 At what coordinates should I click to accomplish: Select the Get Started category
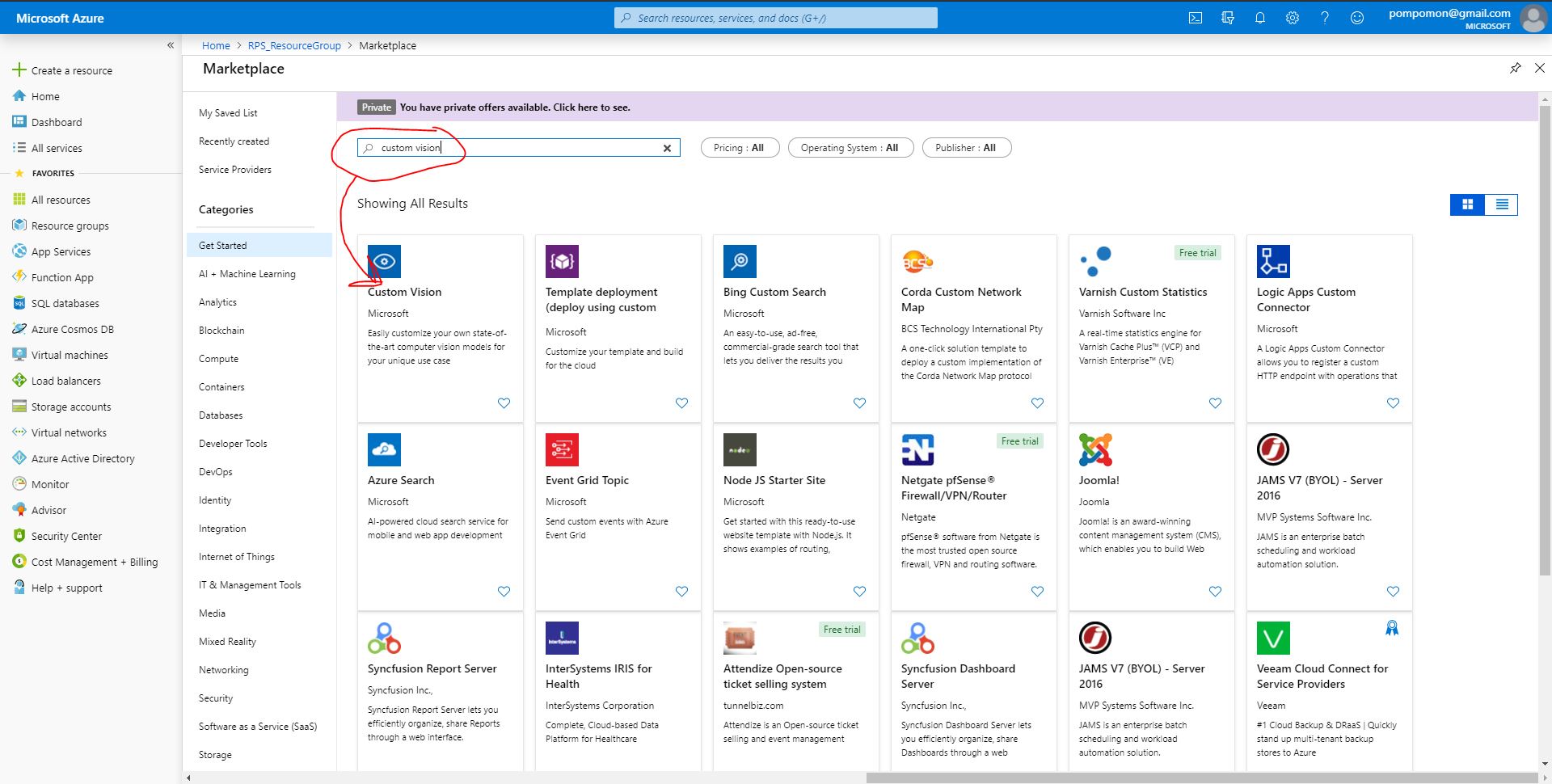[259, 245]
